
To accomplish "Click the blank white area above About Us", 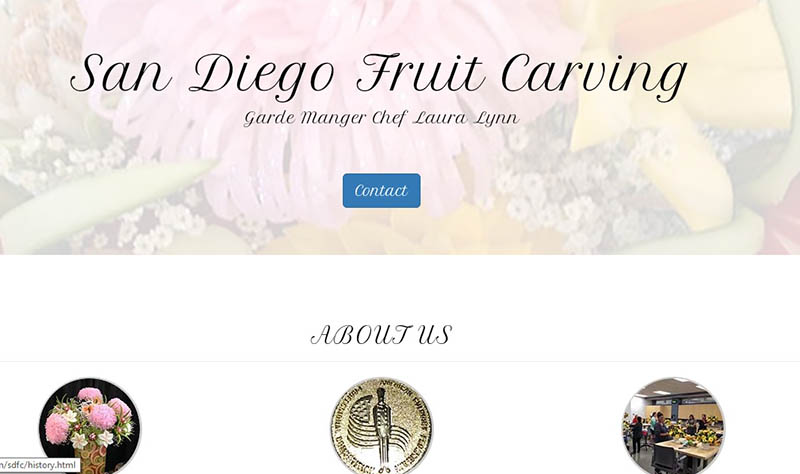I will pyautogui.click(x=400, y=286).
